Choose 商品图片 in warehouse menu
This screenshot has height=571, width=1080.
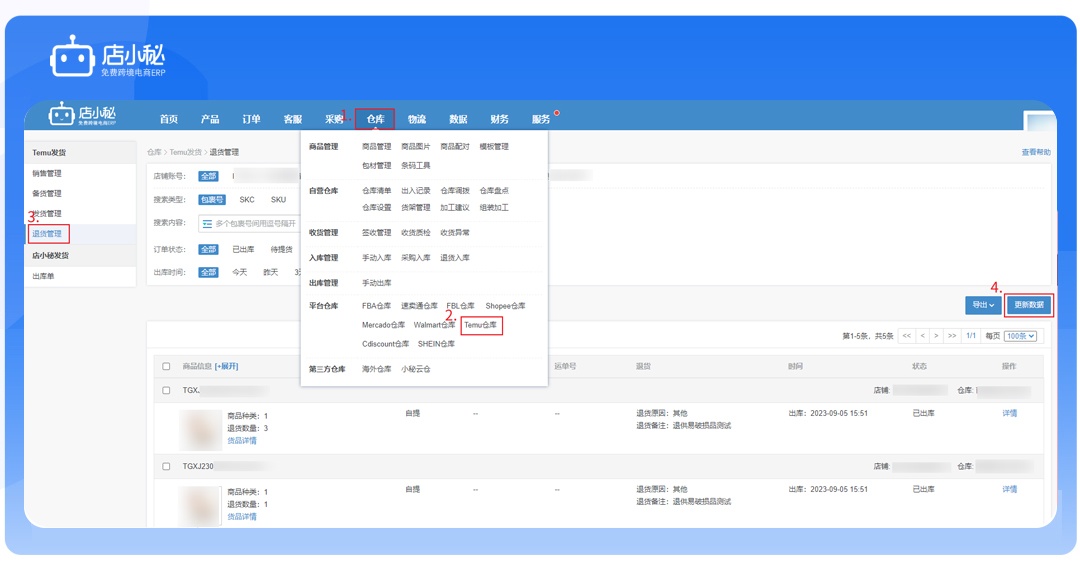(x=415, y=147)
